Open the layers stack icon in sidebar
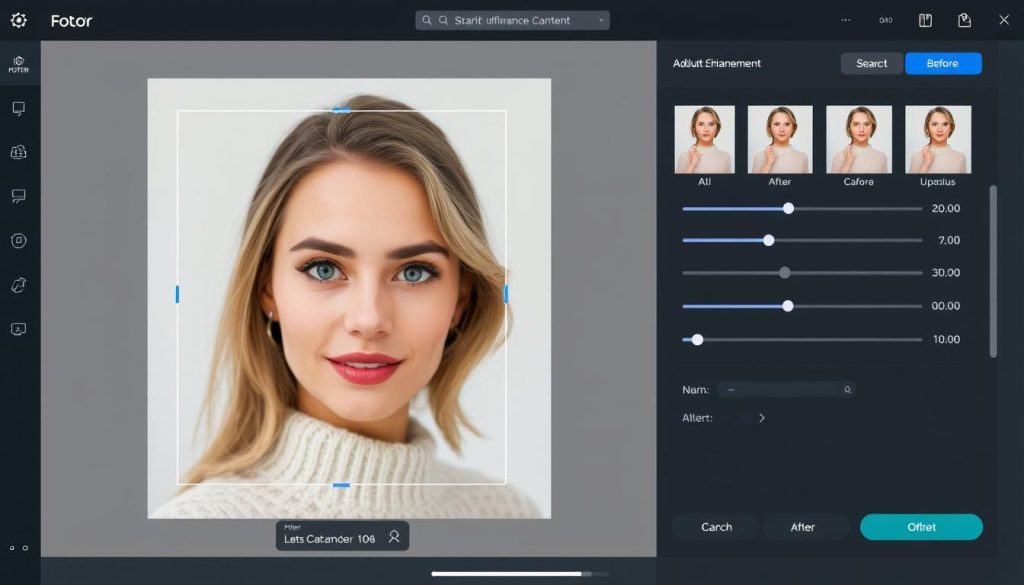1024x585 pixels. point(18,151)
